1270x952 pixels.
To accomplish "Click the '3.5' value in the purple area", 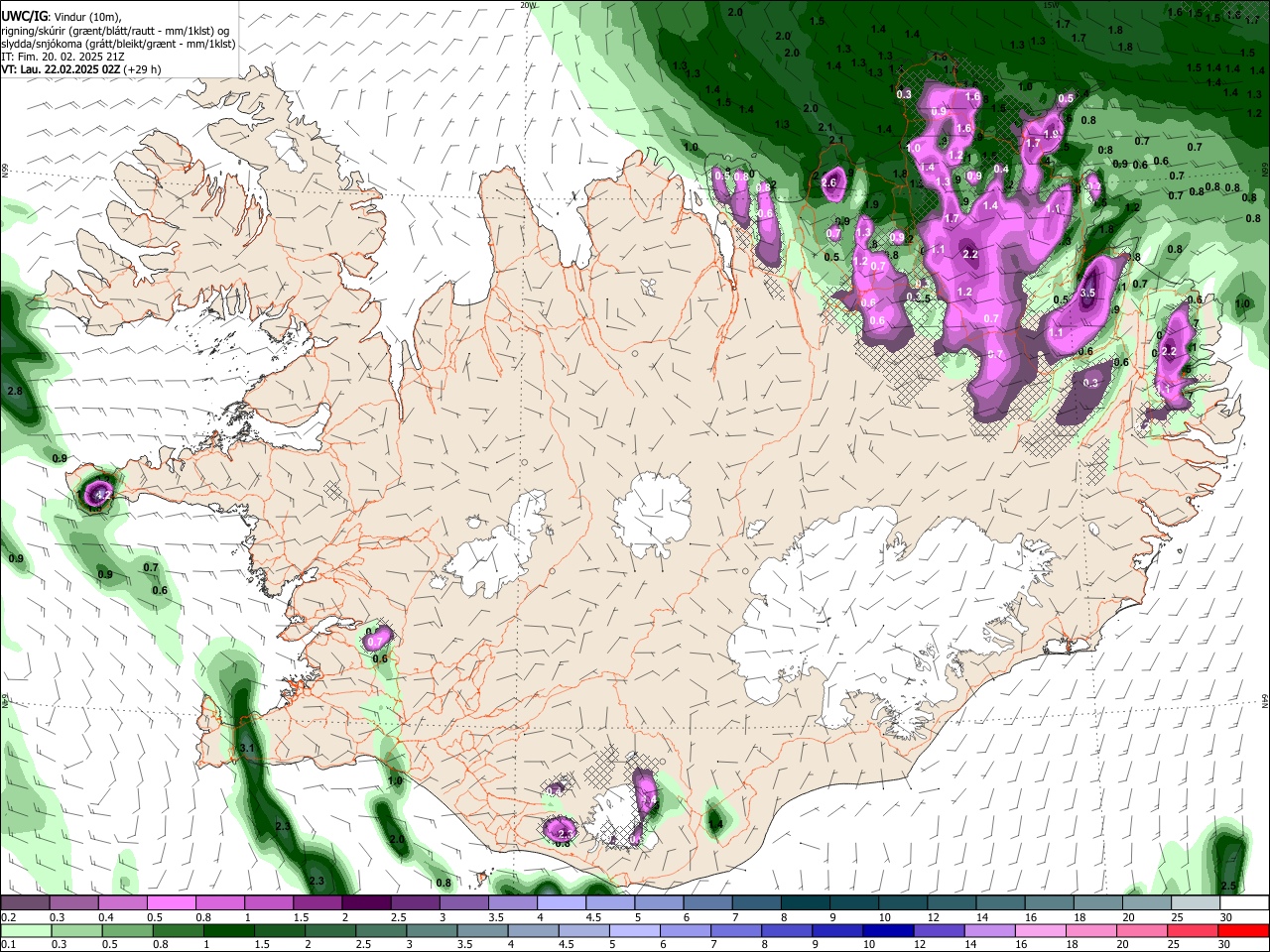I will [1087, 293].
